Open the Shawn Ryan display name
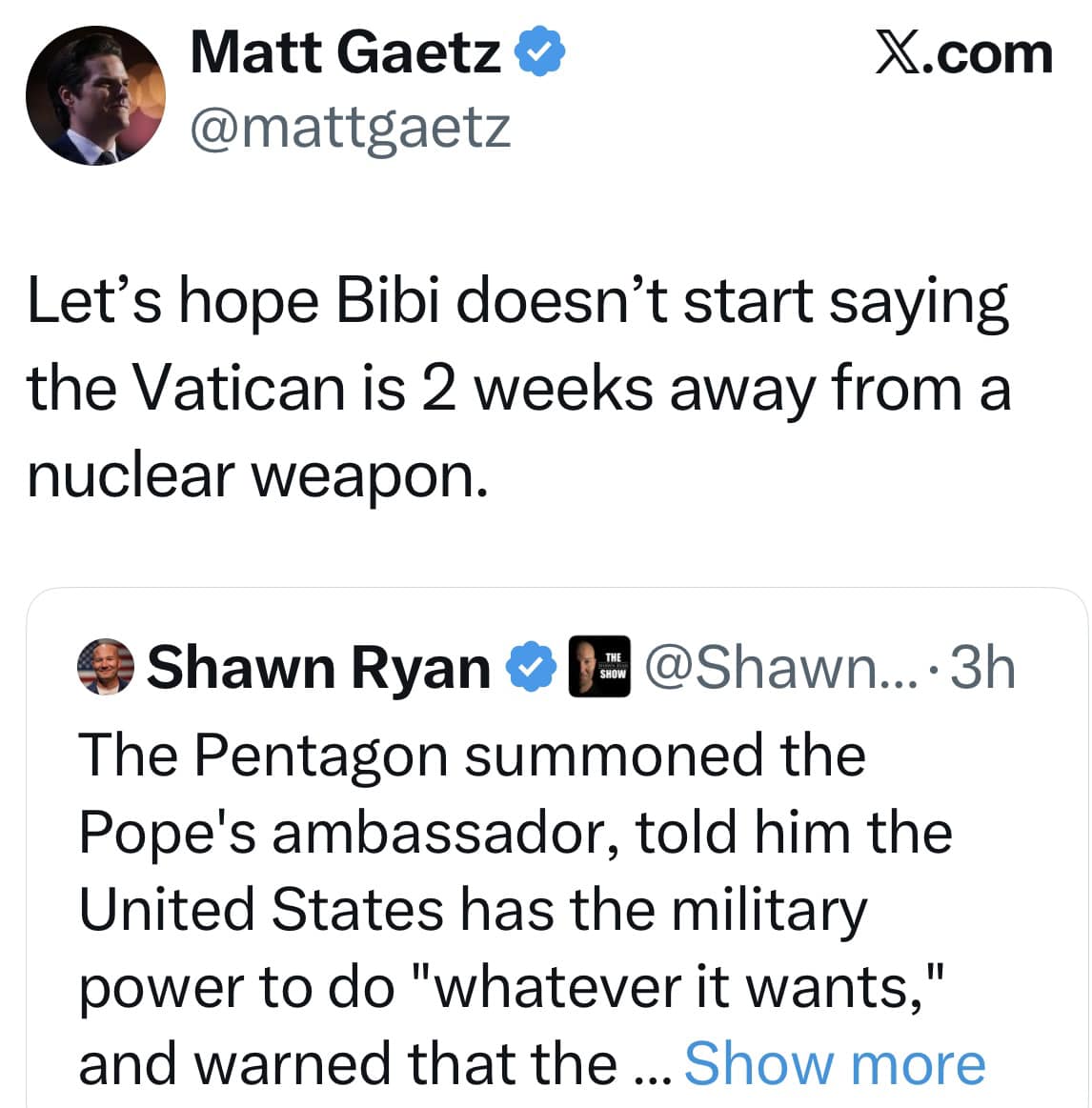1092x1108 pixels. tap(318, 667)
